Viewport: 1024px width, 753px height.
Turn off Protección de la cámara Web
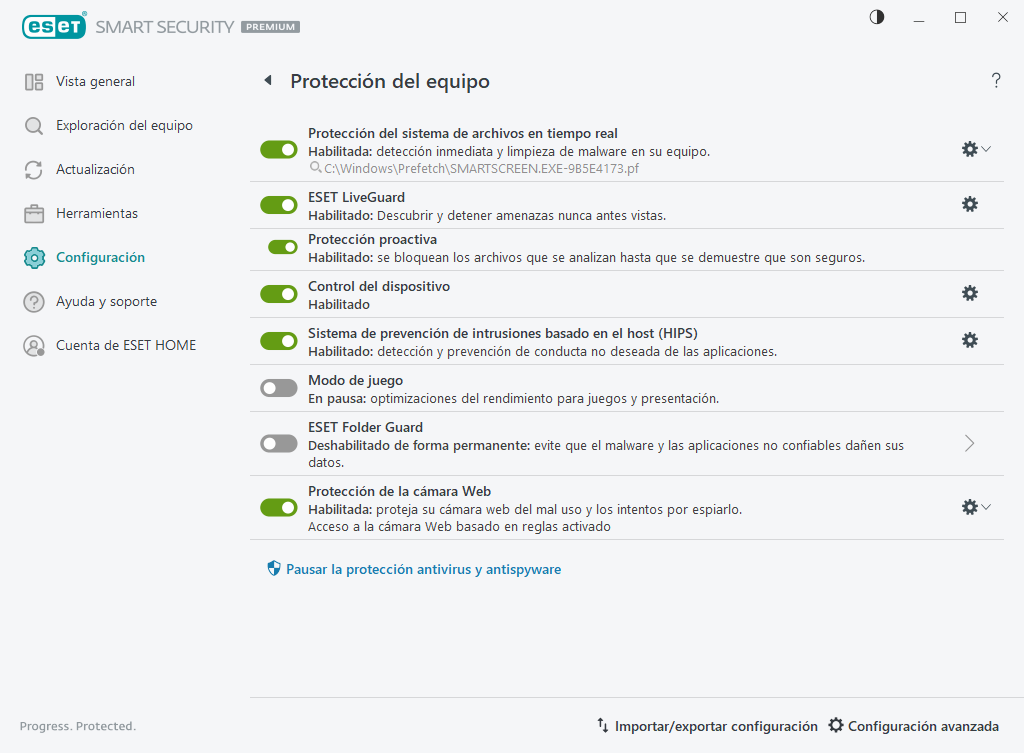(x=278, y=507)
